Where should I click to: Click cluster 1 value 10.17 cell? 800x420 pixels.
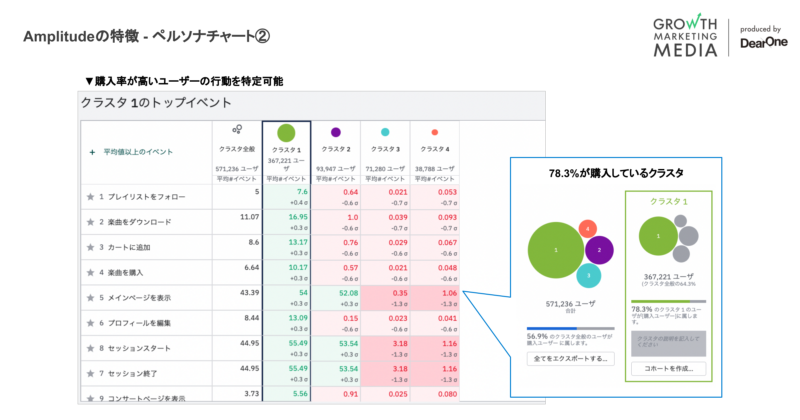tap(287, 273)
